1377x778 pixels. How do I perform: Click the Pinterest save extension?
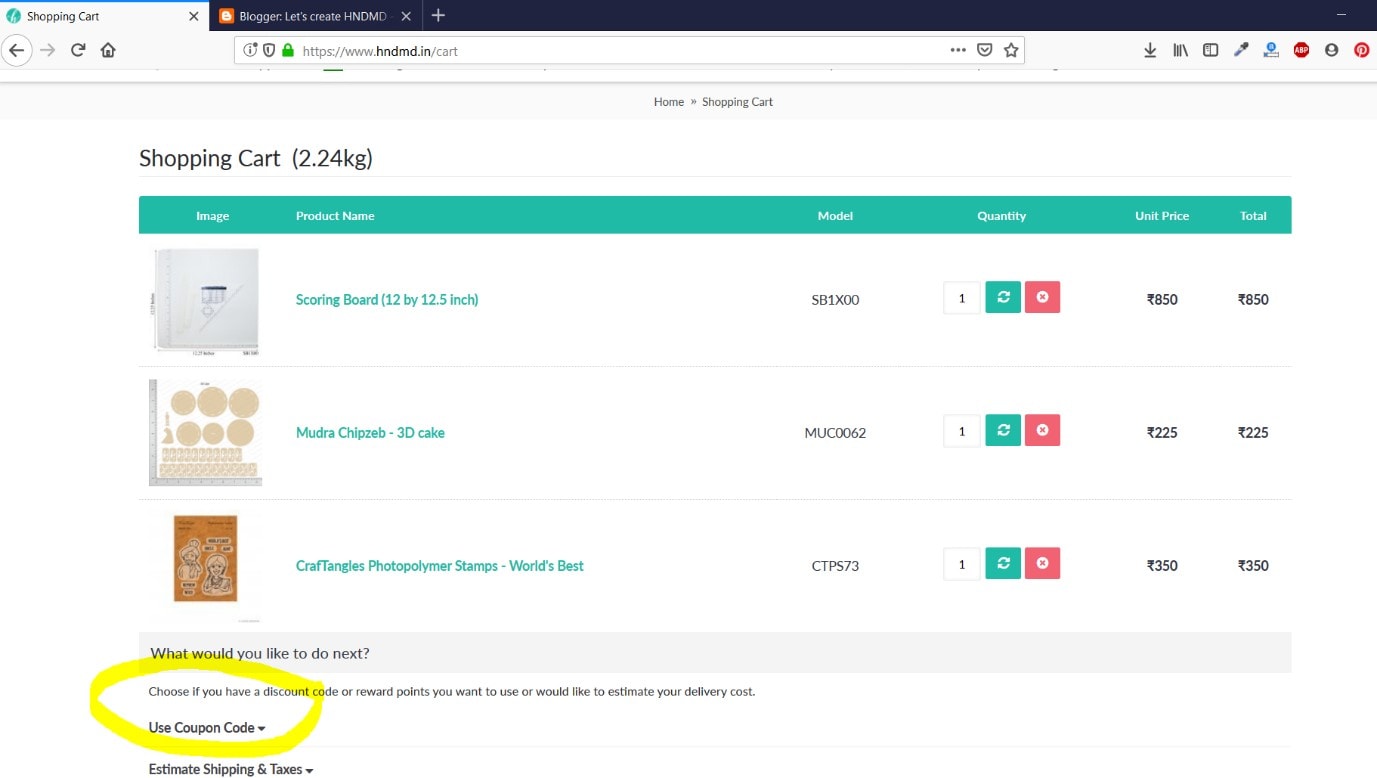coord(1361,50)
